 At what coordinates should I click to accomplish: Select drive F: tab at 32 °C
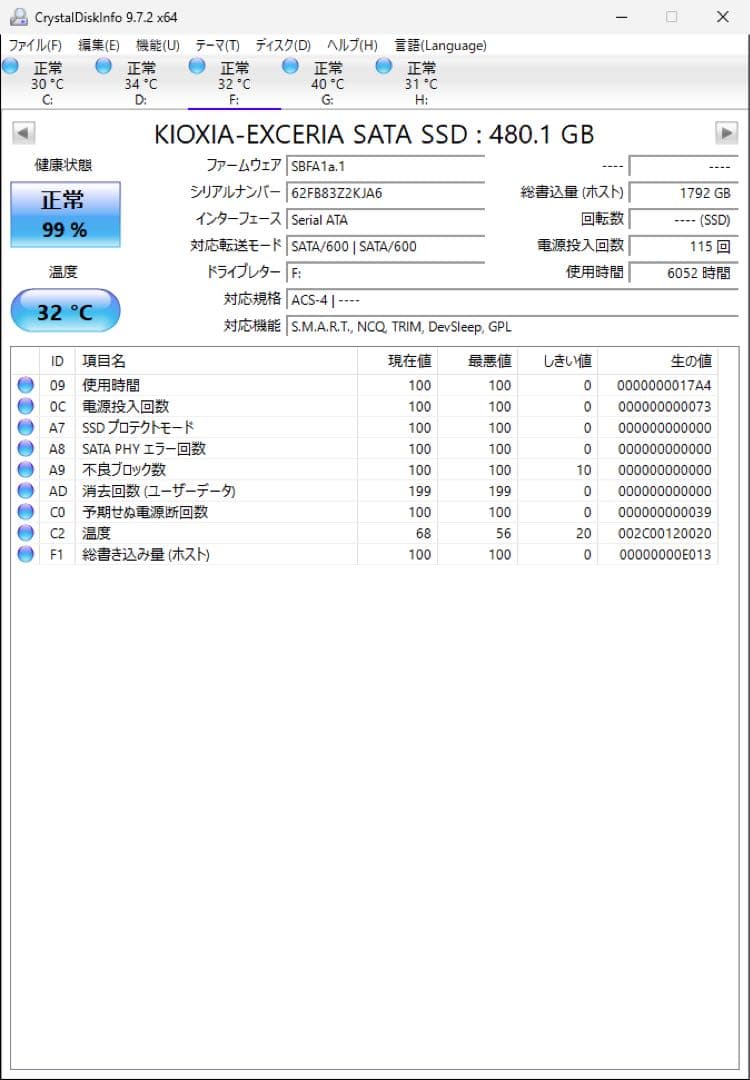pos(234,83)
